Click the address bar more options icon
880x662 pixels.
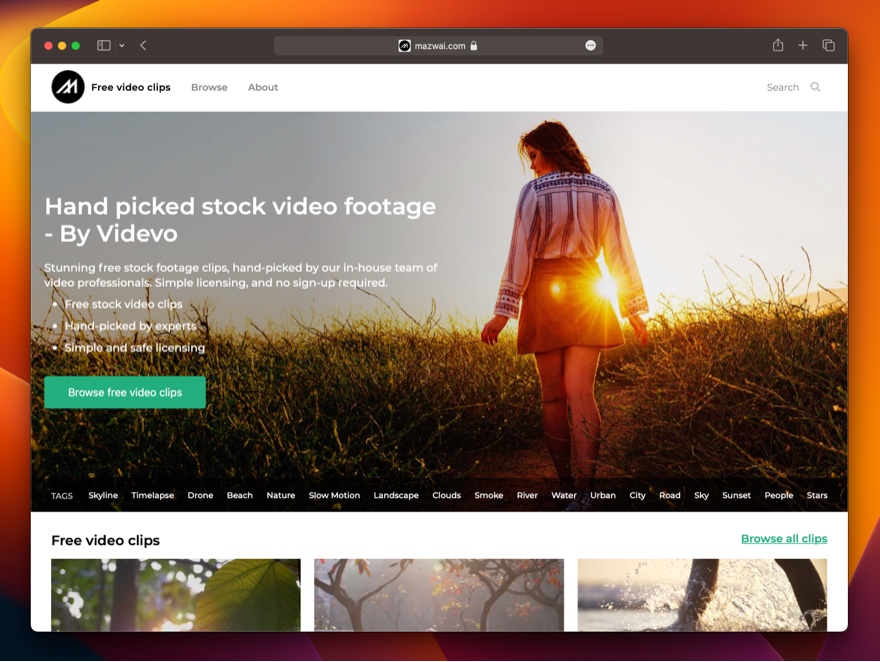[590, 46]
